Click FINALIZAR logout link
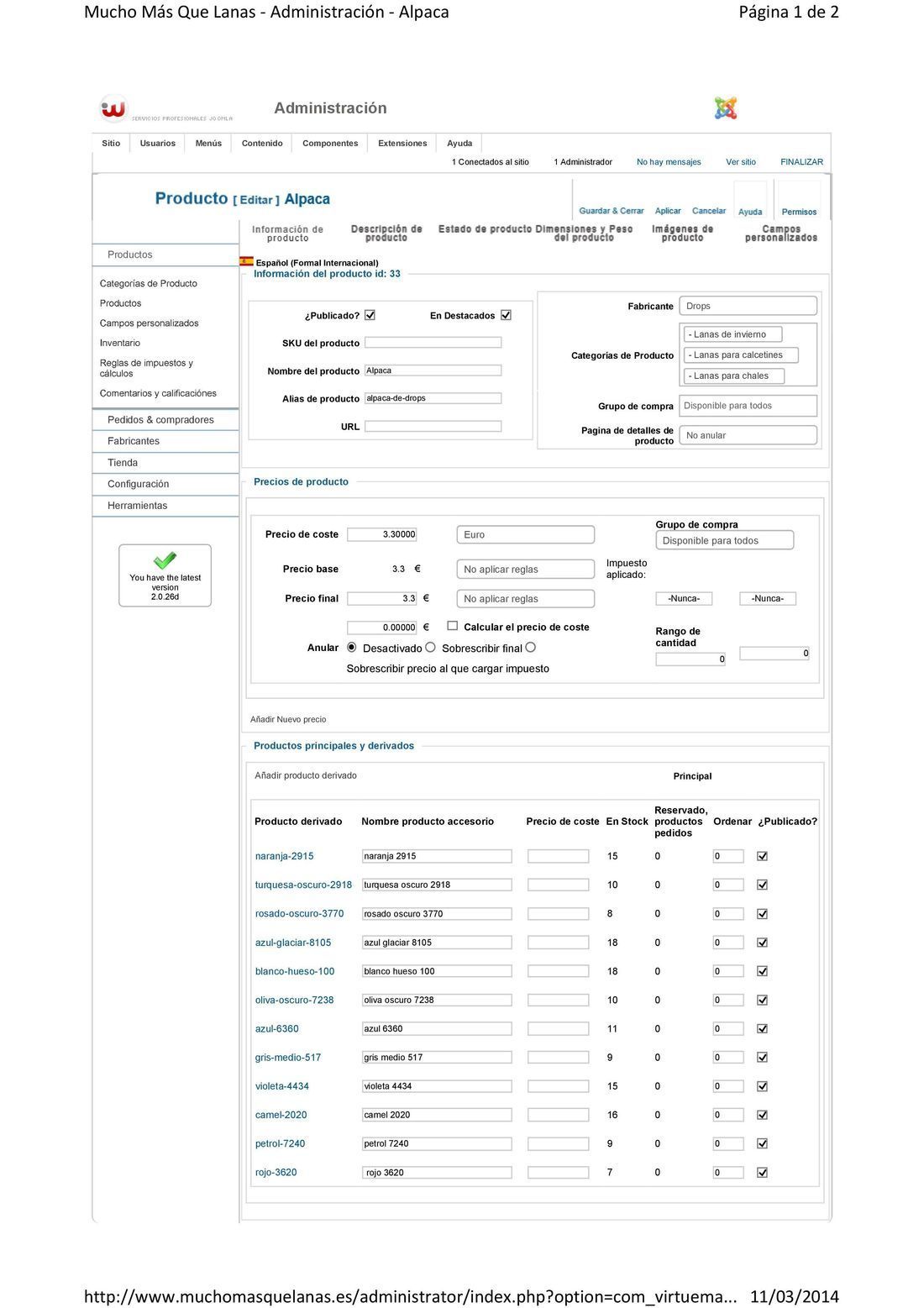Viewport: 924px width, 1308px height. point(801,162)
